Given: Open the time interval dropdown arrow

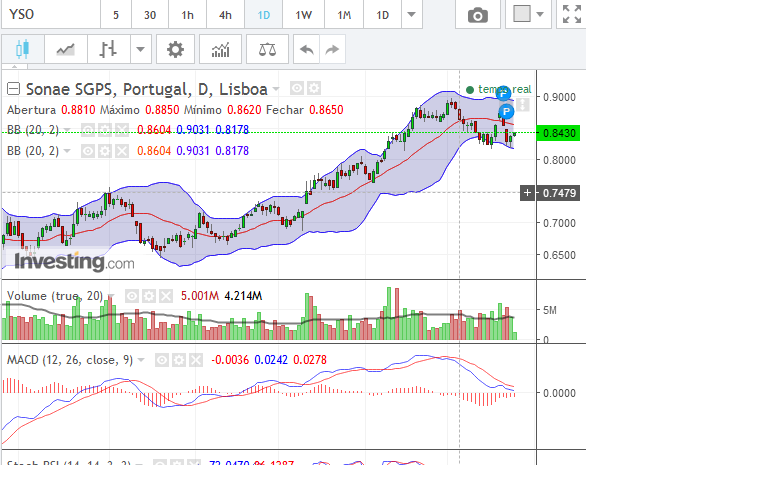Looking at the screenshot, I should [411, 14].
